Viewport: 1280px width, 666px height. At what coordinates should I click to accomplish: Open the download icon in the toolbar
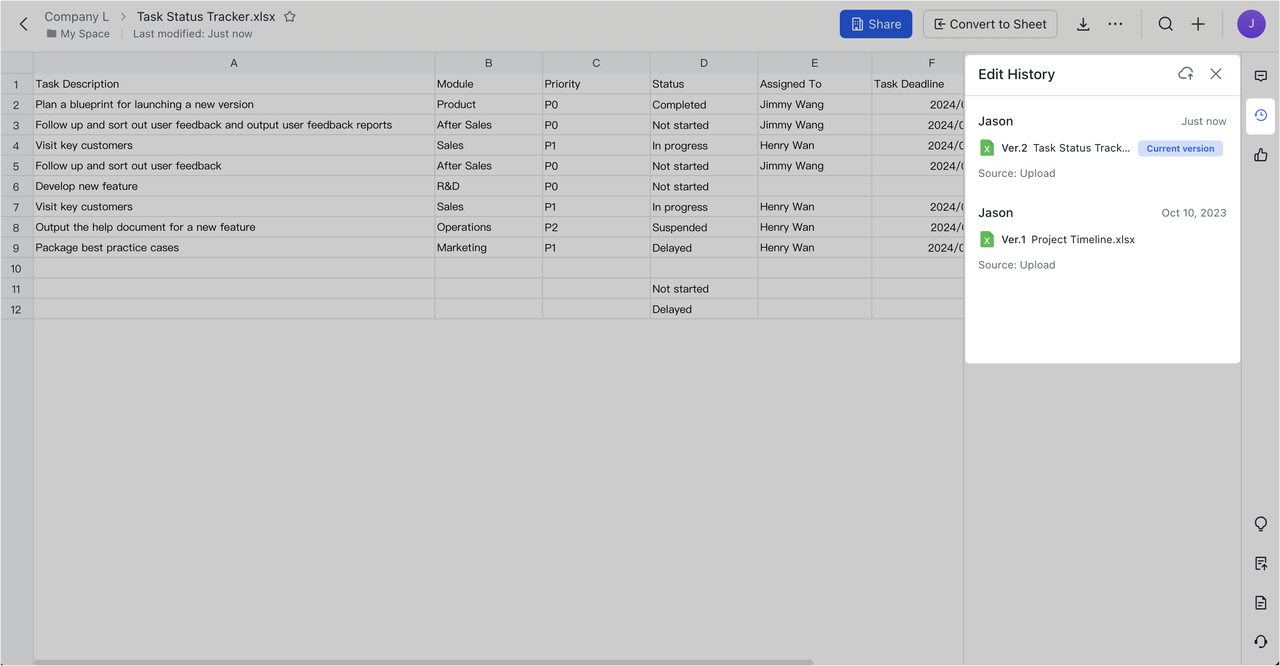coord(1083,23)
